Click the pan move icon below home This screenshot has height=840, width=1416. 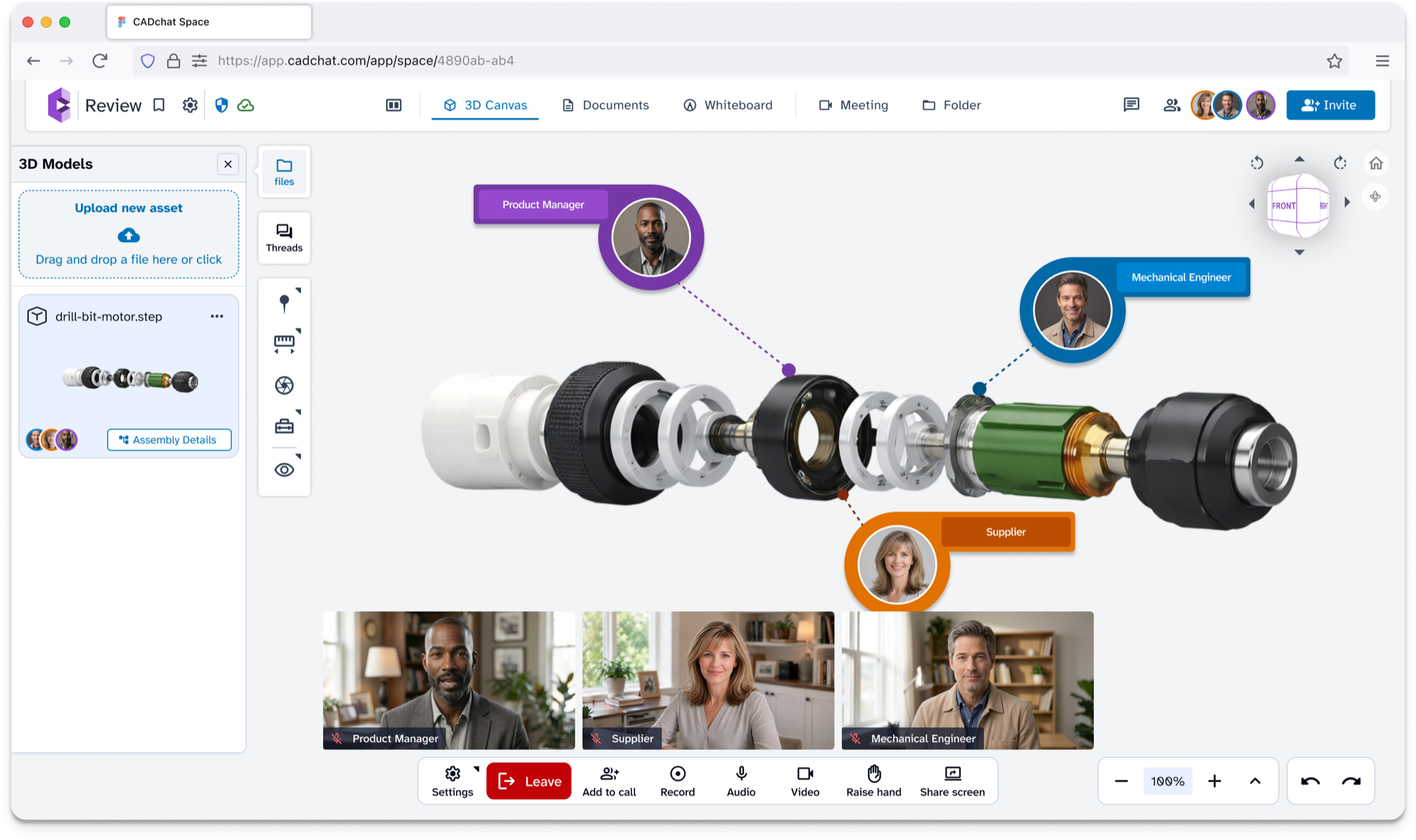(x=1375, y=197)
